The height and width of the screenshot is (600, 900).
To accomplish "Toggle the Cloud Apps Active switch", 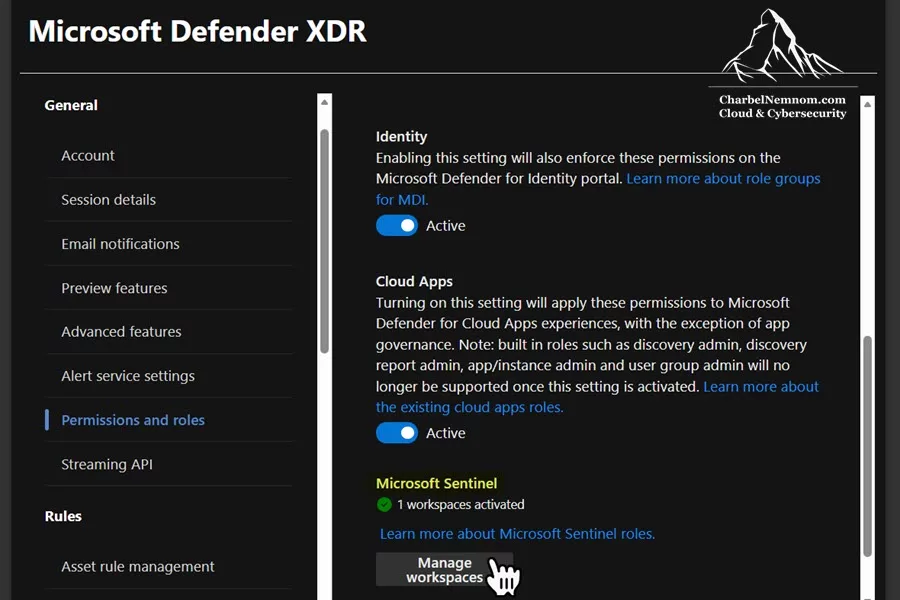I will [x=397, y=433].
